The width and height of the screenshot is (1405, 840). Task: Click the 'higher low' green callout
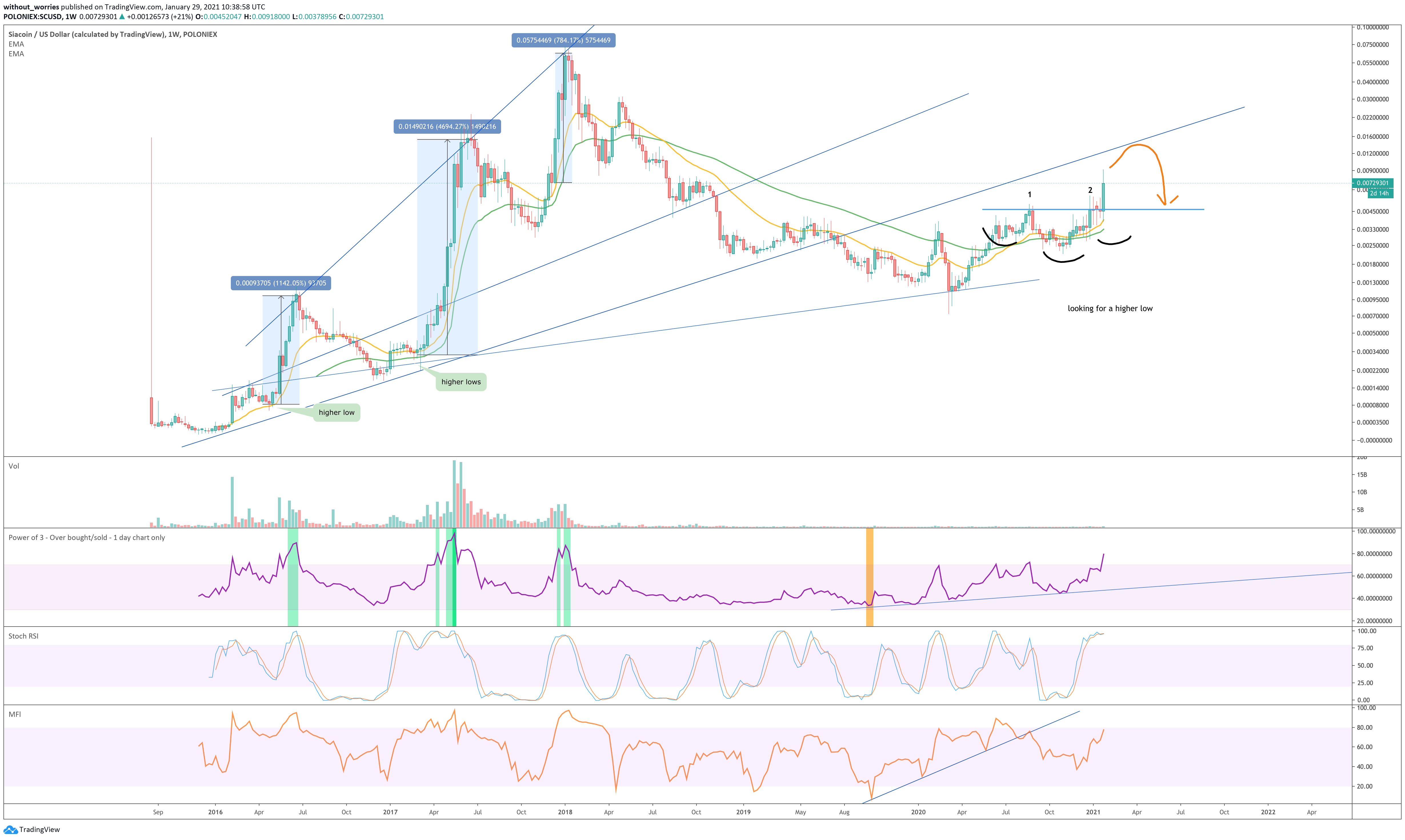[x=337, y=413]
